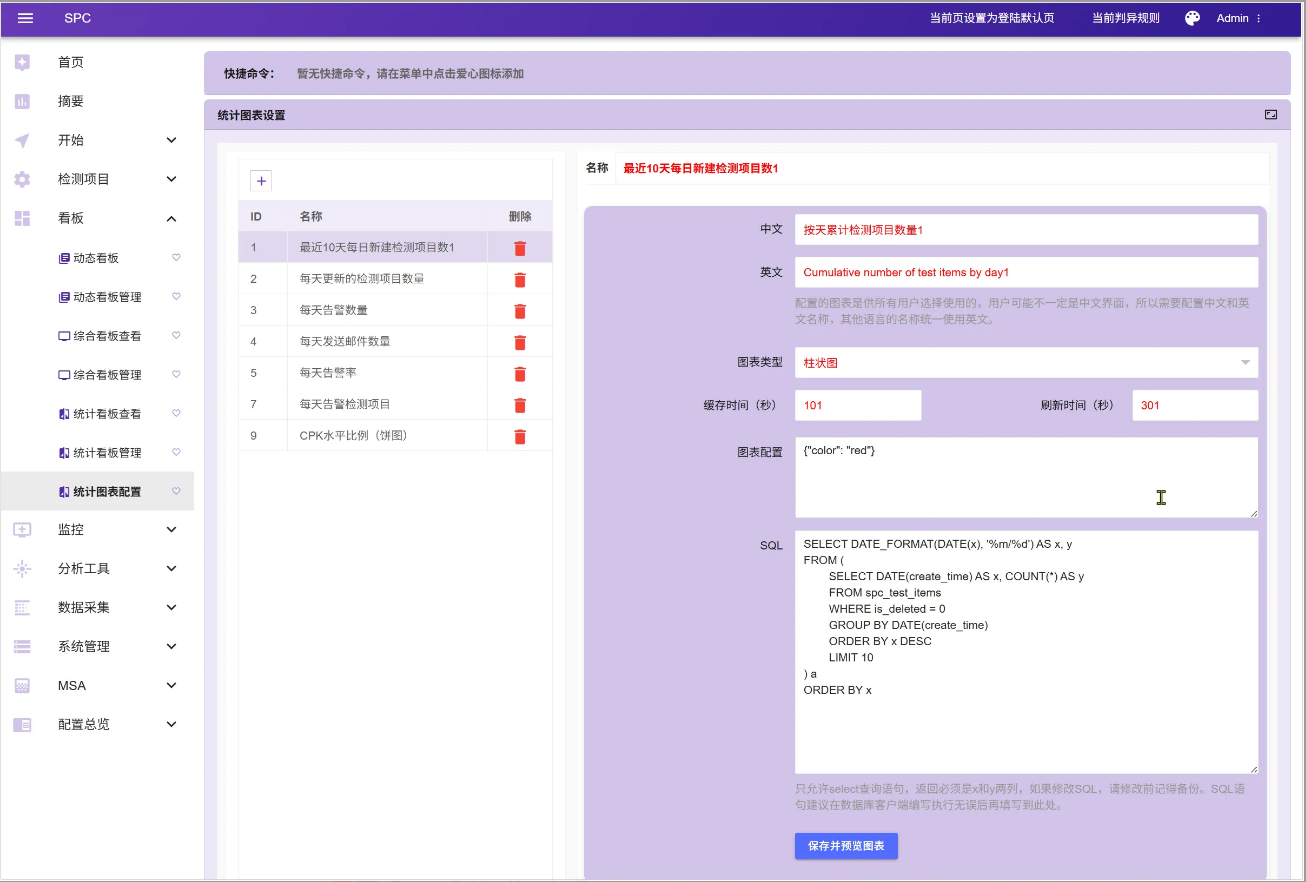This screenshot has width=1306, height=882.
Task: Click the fullscreen icon in 统计图表设置 header
Action: (1271, 115)
